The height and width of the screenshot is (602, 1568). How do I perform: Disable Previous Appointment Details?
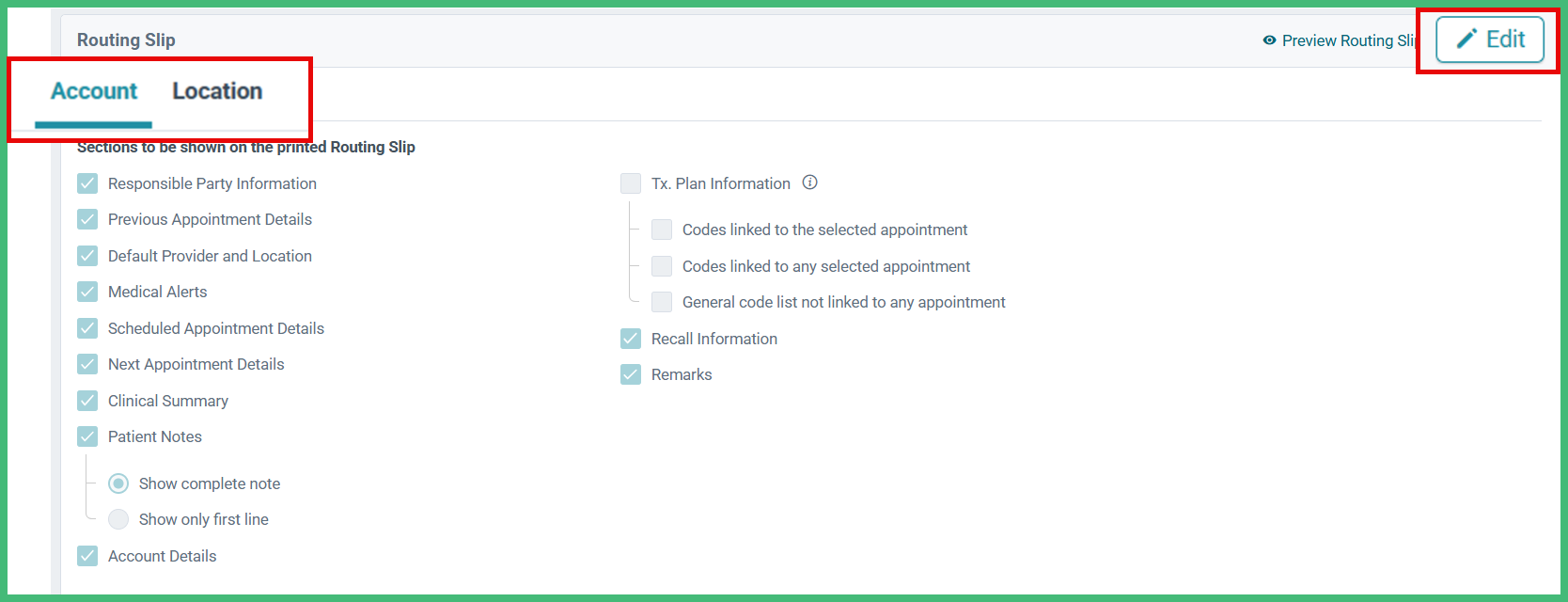[86, 218]
